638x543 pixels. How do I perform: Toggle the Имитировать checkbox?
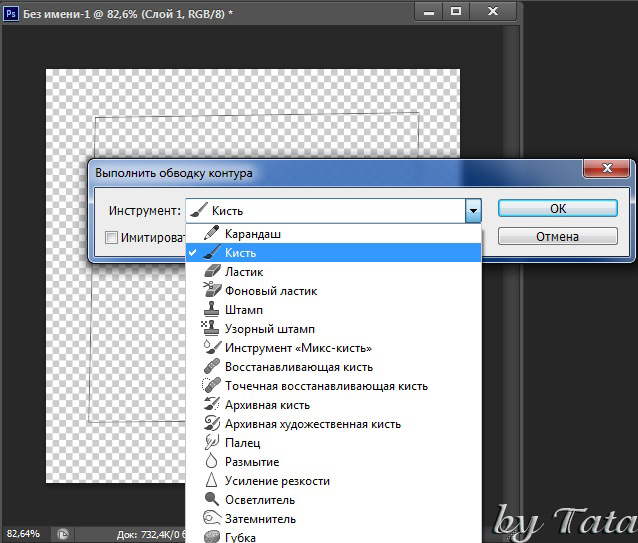(x=111, y=237)
